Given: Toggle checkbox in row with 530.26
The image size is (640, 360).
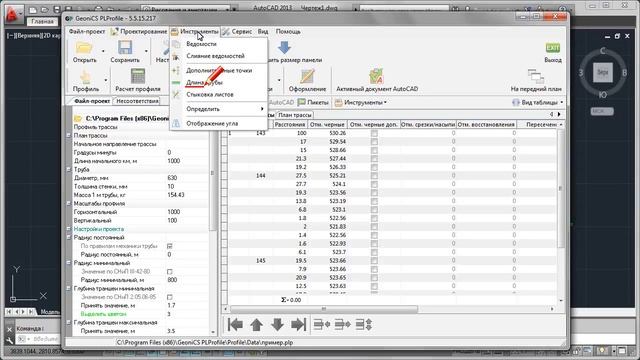Looking at the screenshot, I should tap(374, 133).
